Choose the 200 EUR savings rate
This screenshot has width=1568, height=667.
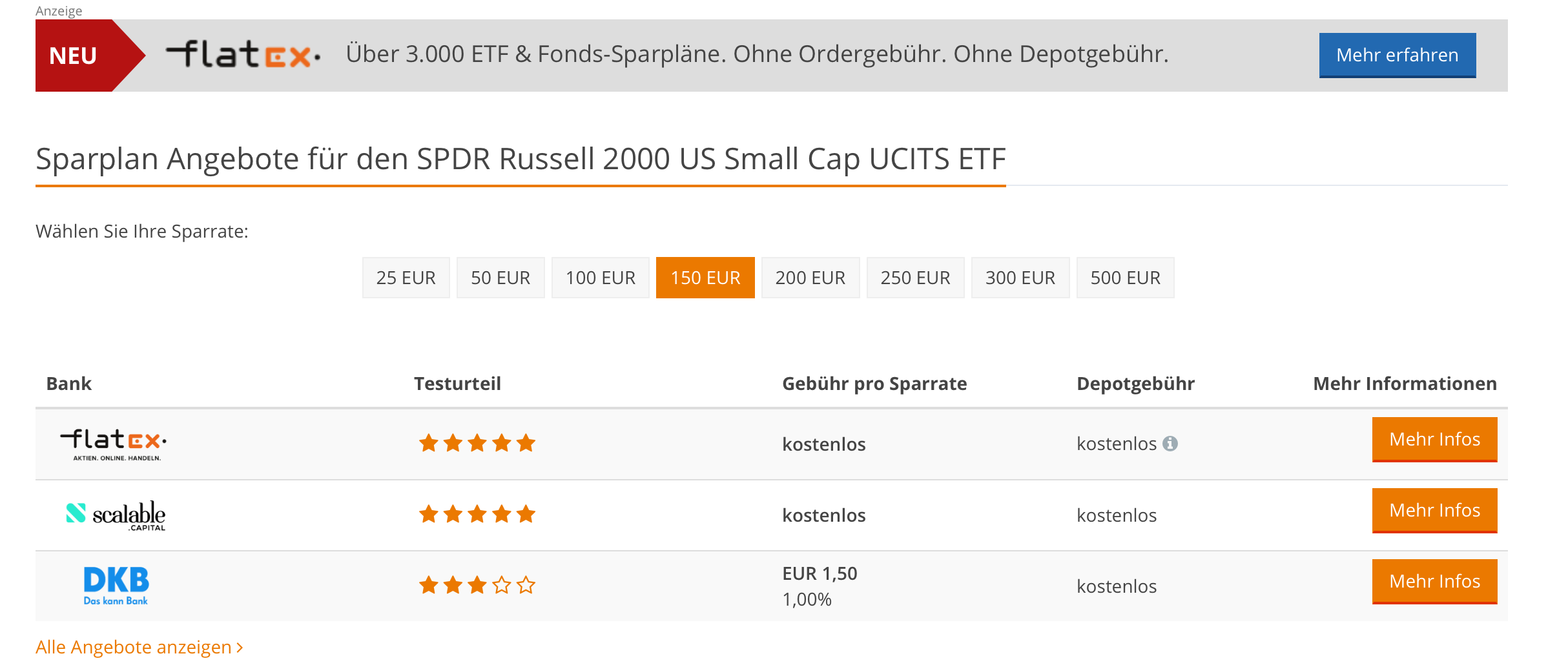click(810, 278)
